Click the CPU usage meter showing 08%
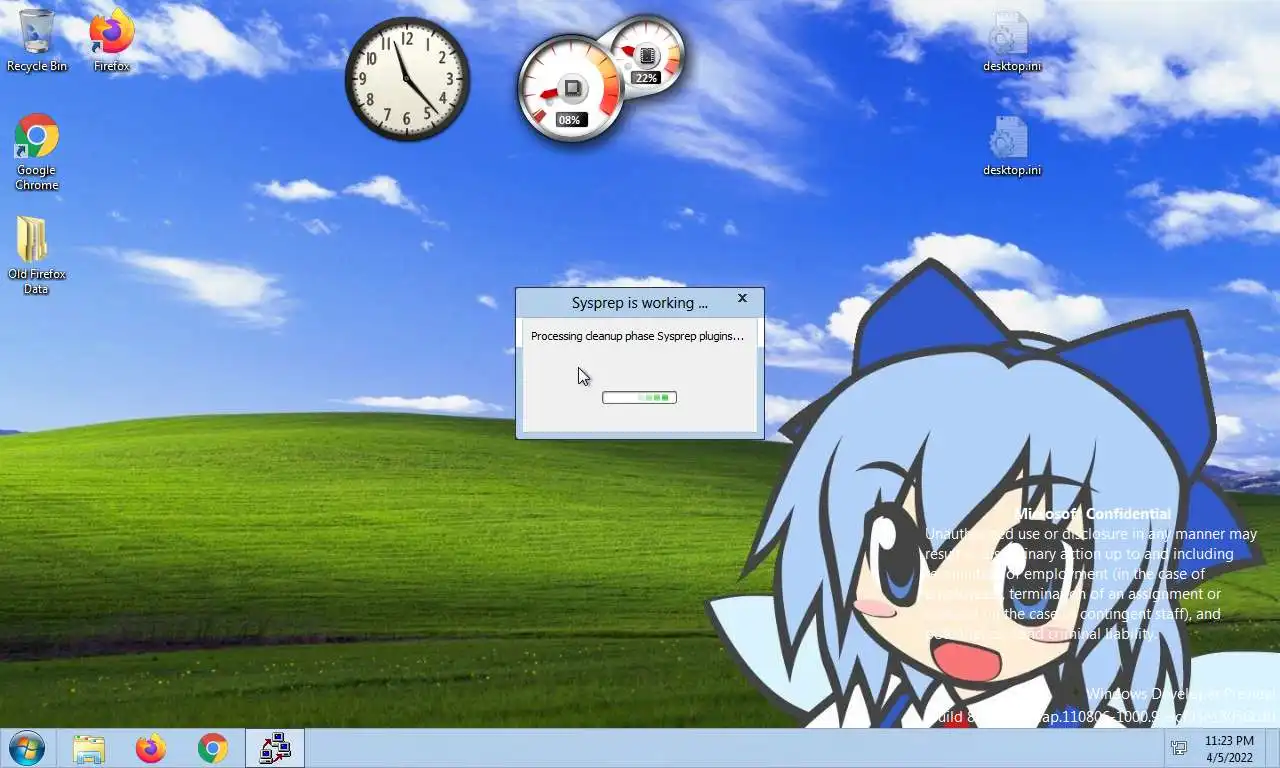1280x768 pixels. pos(570,89)
